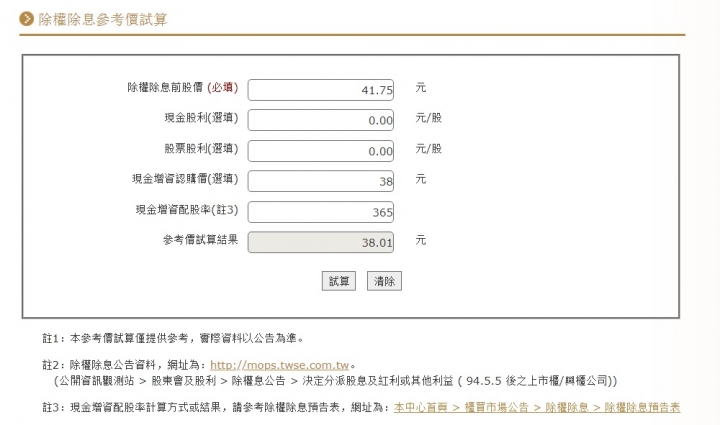Click the 股票股利(選填) label
720x425 pixels.
point(202,149)
